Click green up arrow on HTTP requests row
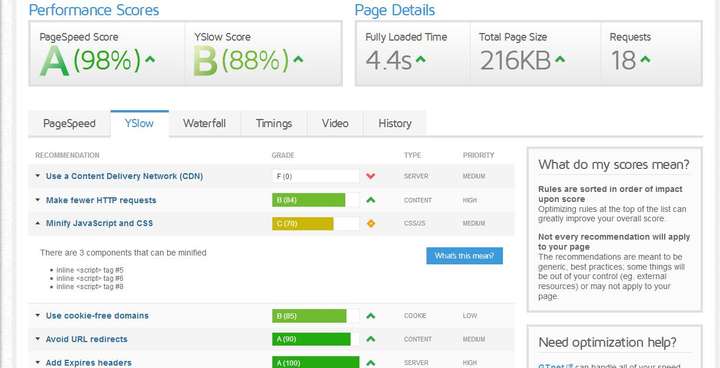720x368 pixels. (371, 200)
